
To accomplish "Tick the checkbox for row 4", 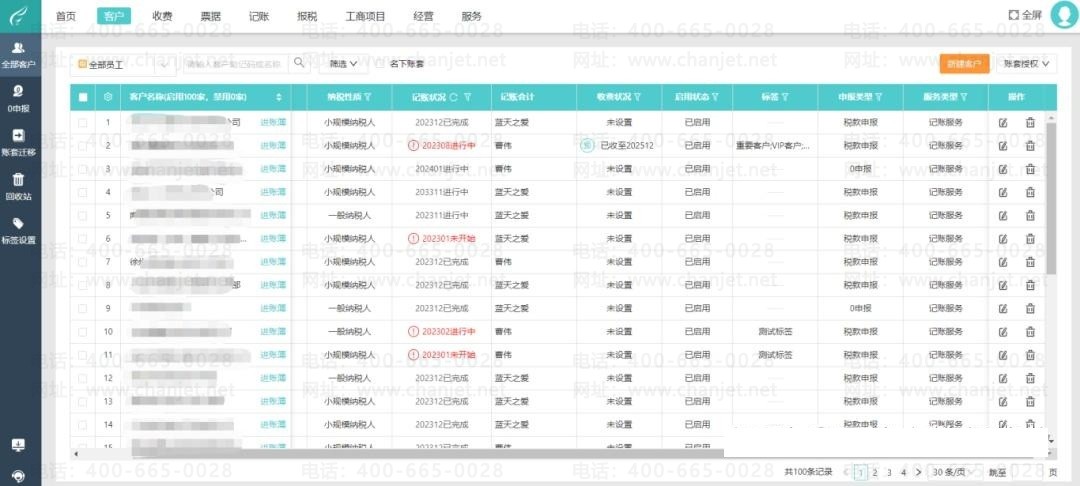I will click(83, 192).
